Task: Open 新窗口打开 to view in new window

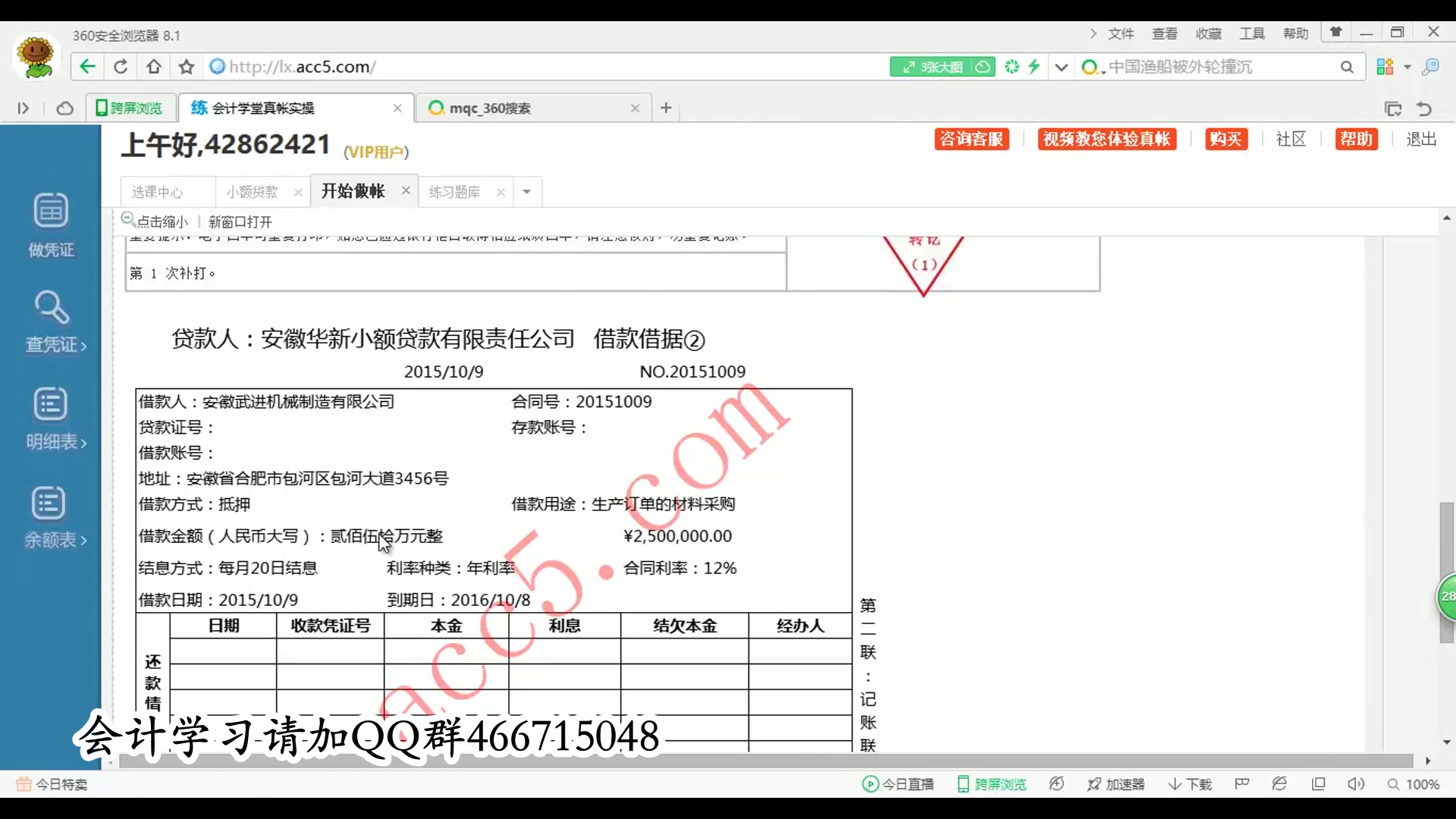Action: click(x=239, y=221)
